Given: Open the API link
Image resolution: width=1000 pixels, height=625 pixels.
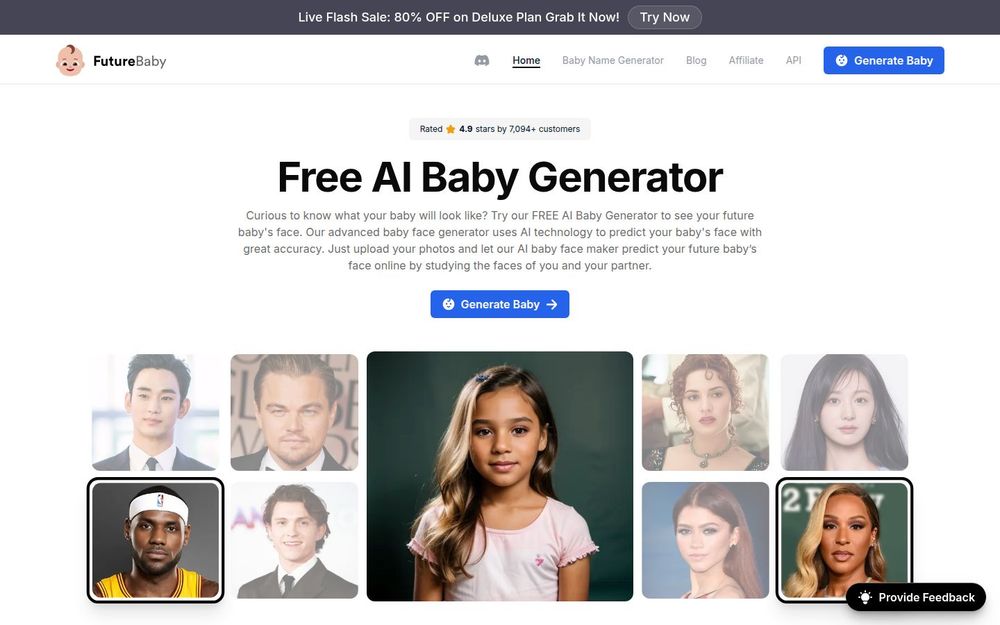Looking at the screenshot, I should coord(793,61).
